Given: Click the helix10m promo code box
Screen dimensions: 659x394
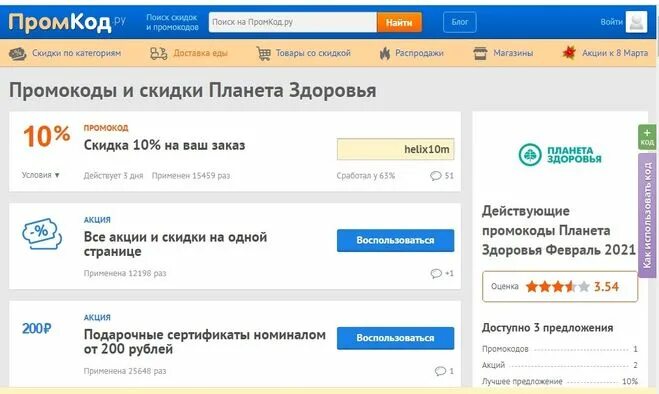Looking at the screenshot, I should coord(395,149).
